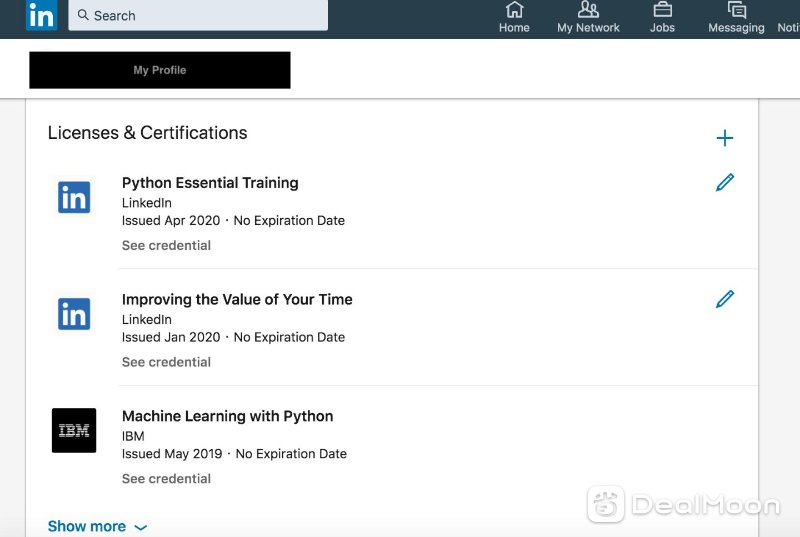See credential for Python Essential Training
Screen dimensions: 800x537
pos(166,245)
